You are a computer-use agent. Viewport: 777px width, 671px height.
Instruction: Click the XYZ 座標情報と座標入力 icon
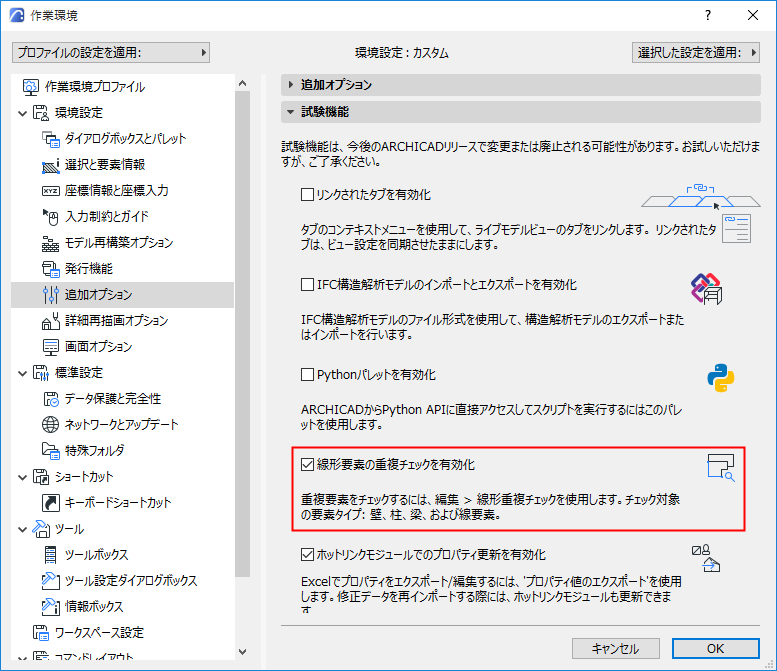(51, 191)
